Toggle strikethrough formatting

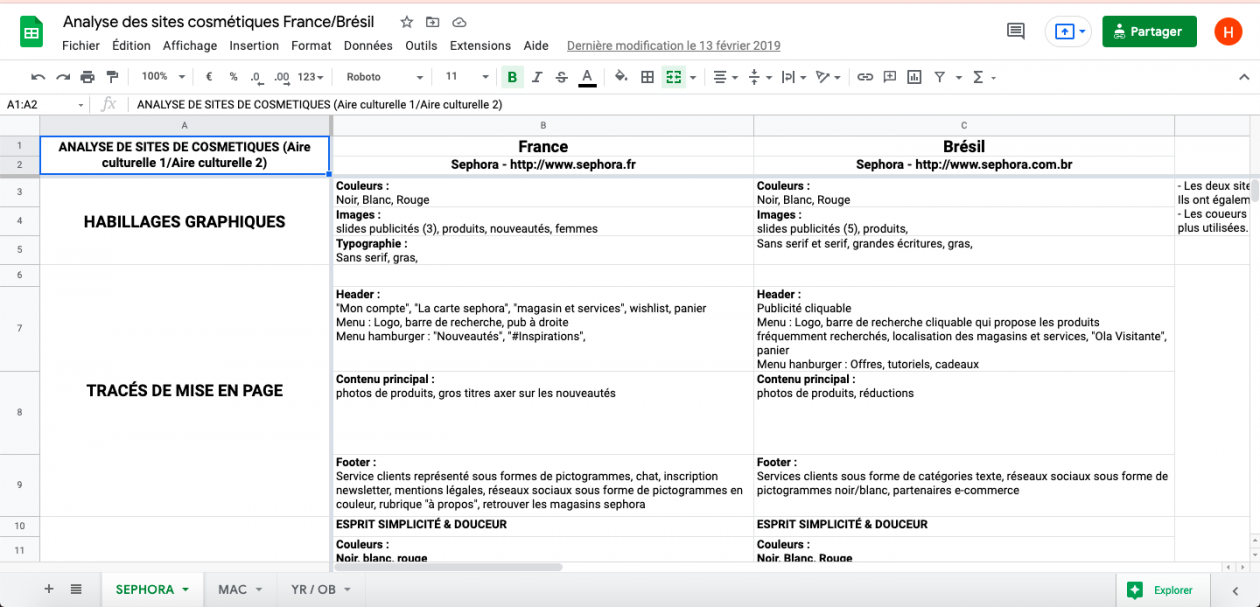560,76
